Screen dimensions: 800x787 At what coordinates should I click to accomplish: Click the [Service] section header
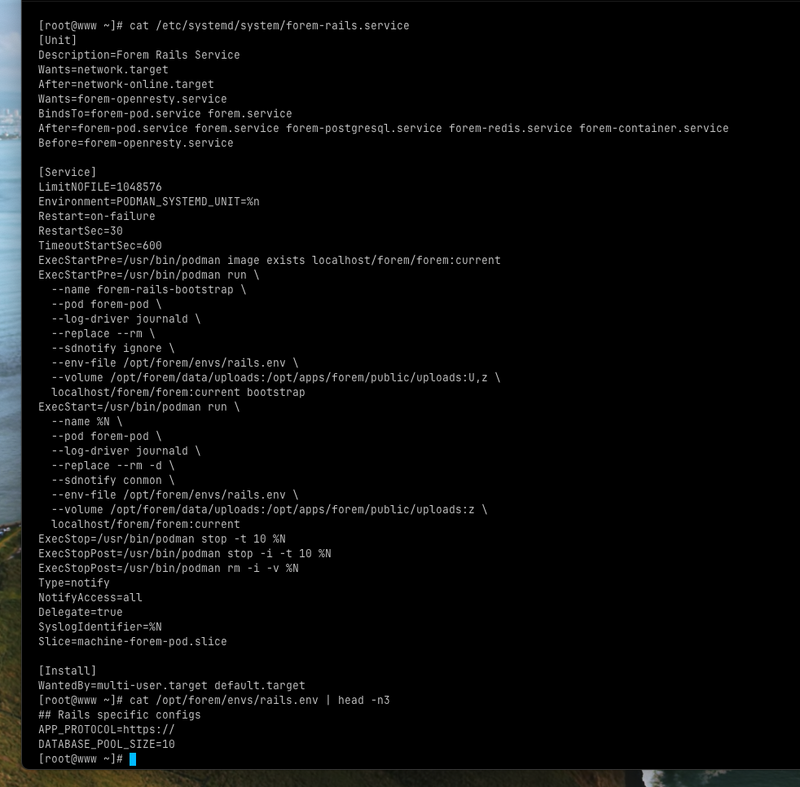click(x=67, y=172)
